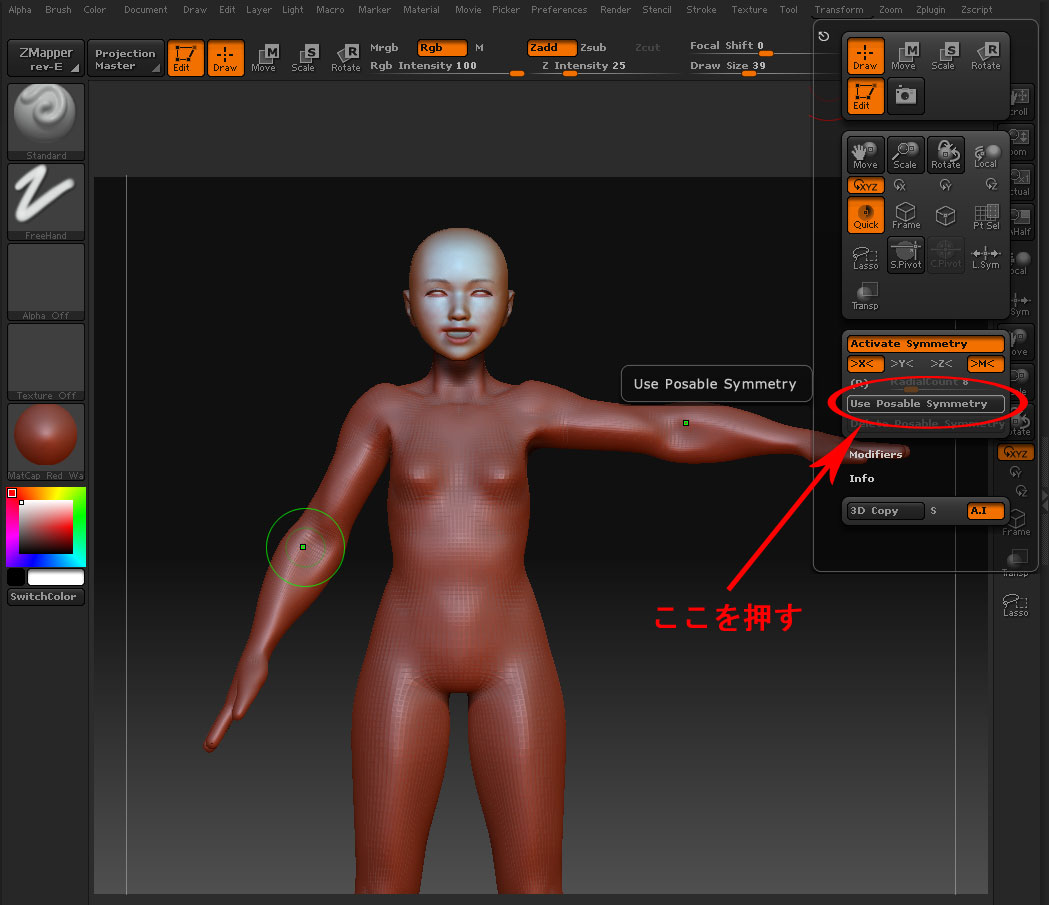Screen dimensions: 1049x905
Task: Toggle Edit mode in the Transform panel
Action: click(x=865, y=96)
